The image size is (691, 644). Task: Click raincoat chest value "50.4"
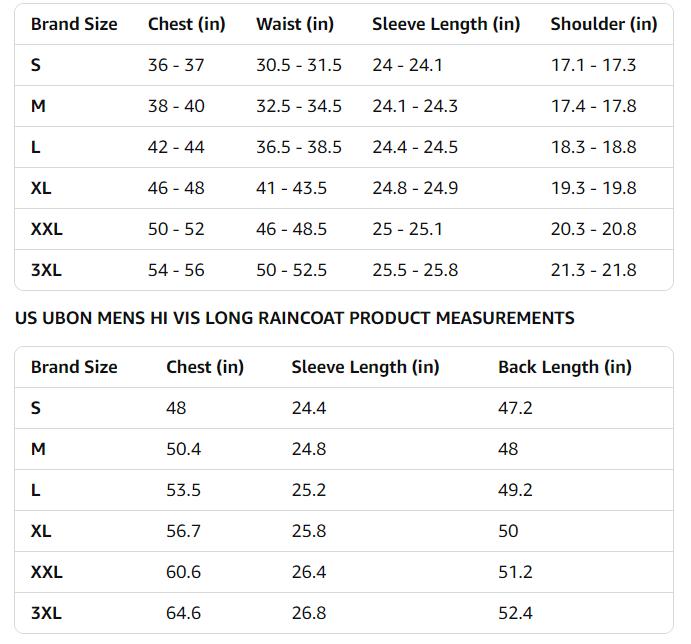[x=183, y=449]
